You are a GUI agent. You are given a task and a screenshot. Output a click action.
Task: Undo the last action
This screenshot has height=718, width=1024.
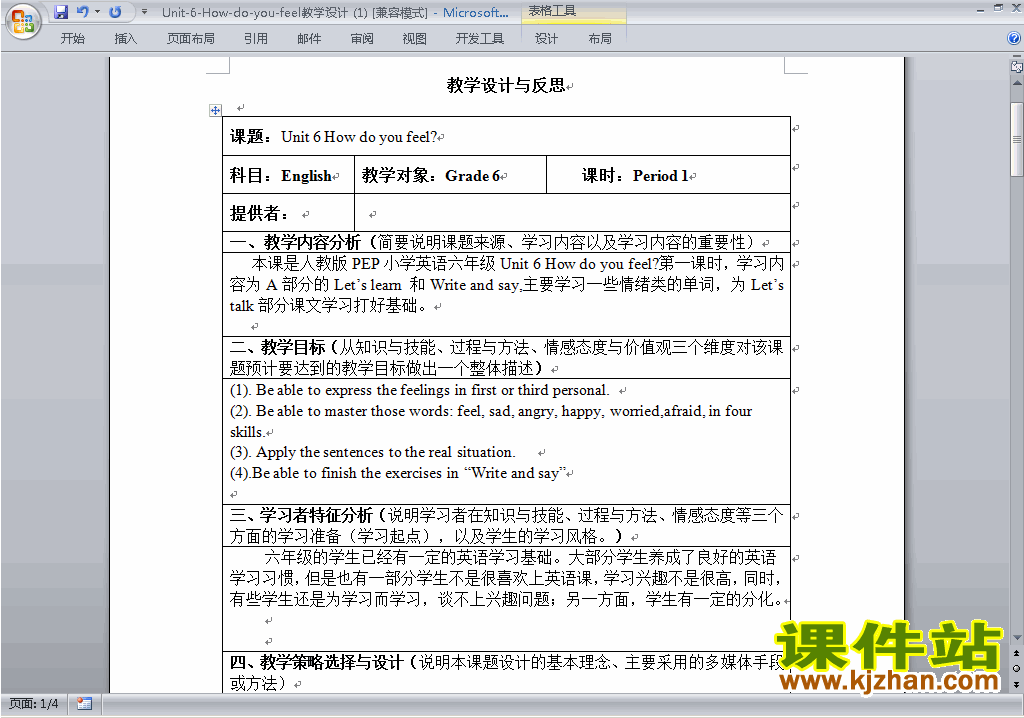coord(82,12)
